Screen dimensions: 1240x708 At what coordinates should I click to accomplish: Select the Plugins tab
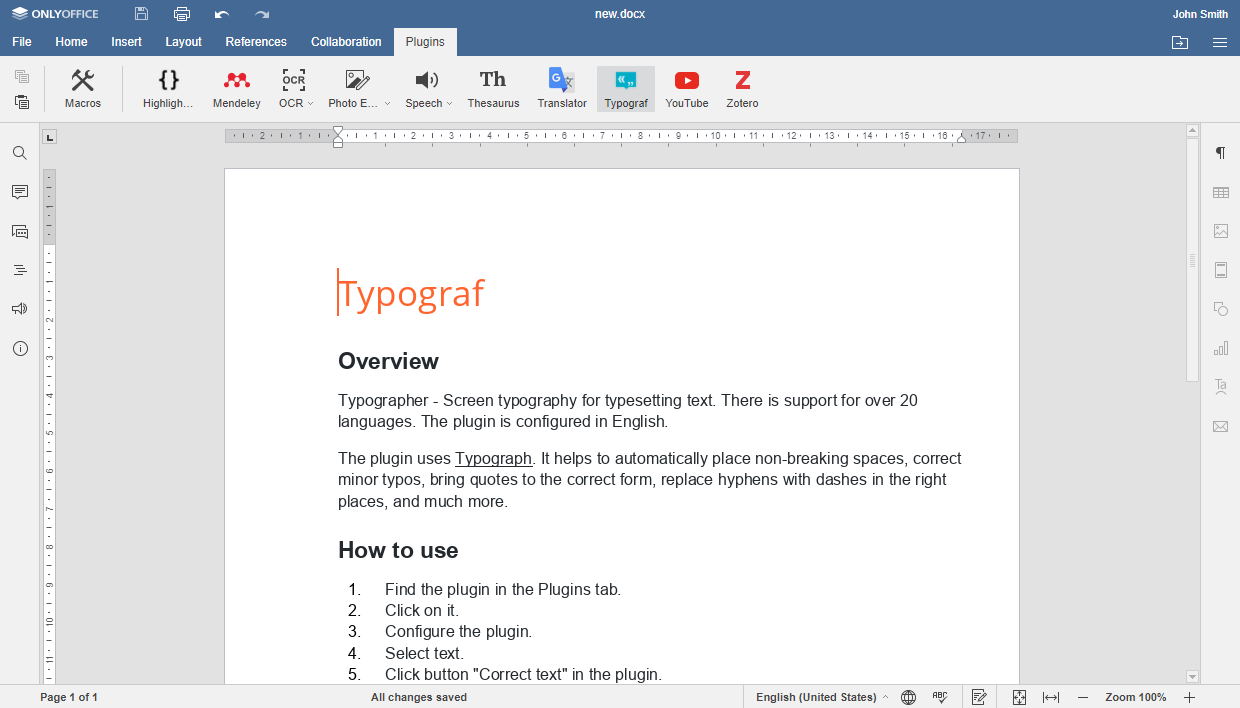(425, 42)
